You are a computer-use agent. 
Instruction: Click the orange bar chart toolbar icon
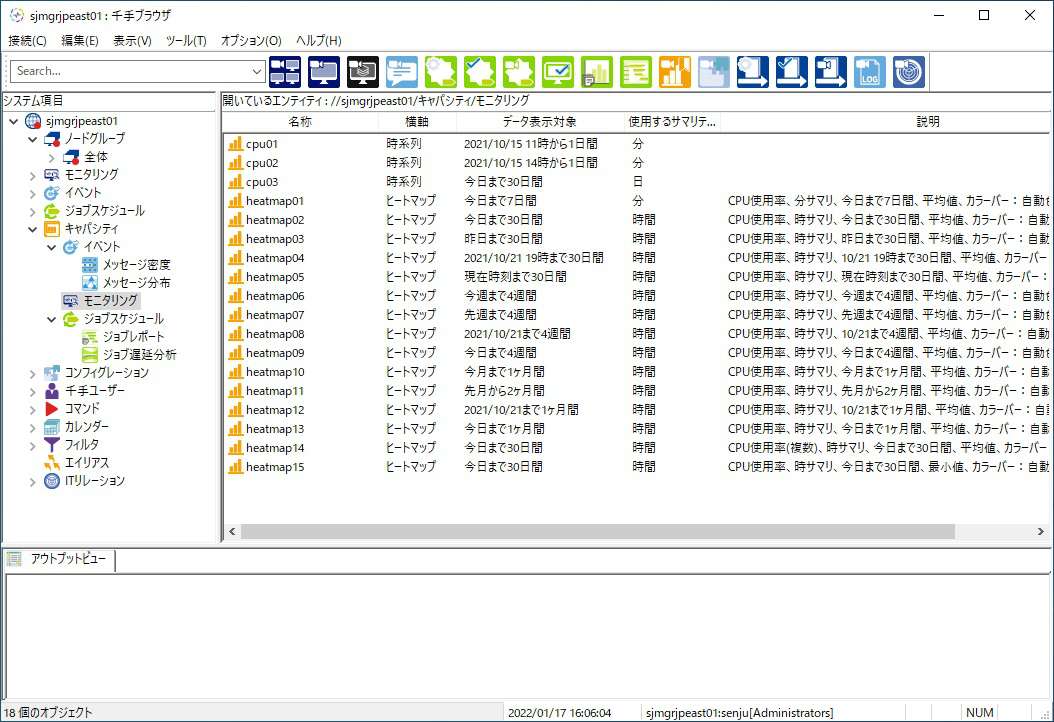pos(675,72)
